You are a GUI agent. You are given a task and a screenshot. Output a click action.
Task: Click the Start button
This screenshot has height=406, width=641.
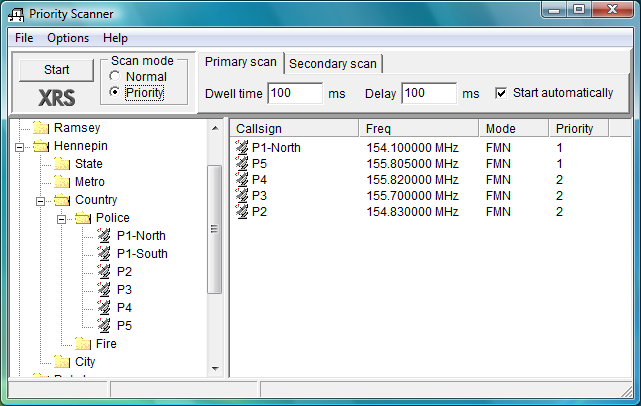coord(56,70)
